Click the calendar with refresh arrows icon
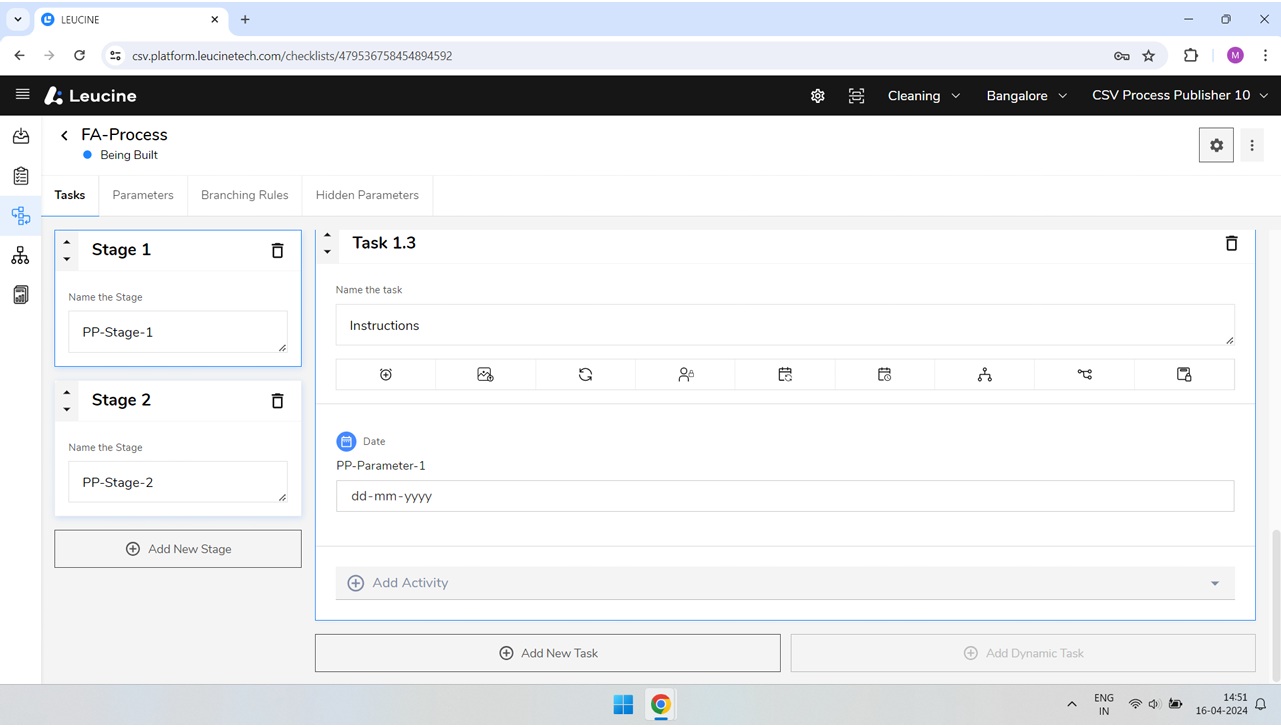Screen dimensions: 1281x727 (x=785, y=374)
